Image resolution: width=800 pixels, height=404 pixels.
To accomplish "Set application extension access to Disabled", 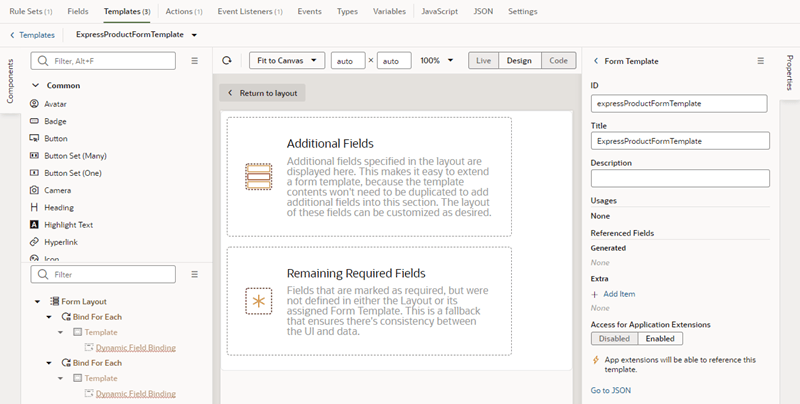I will [614, 339].
